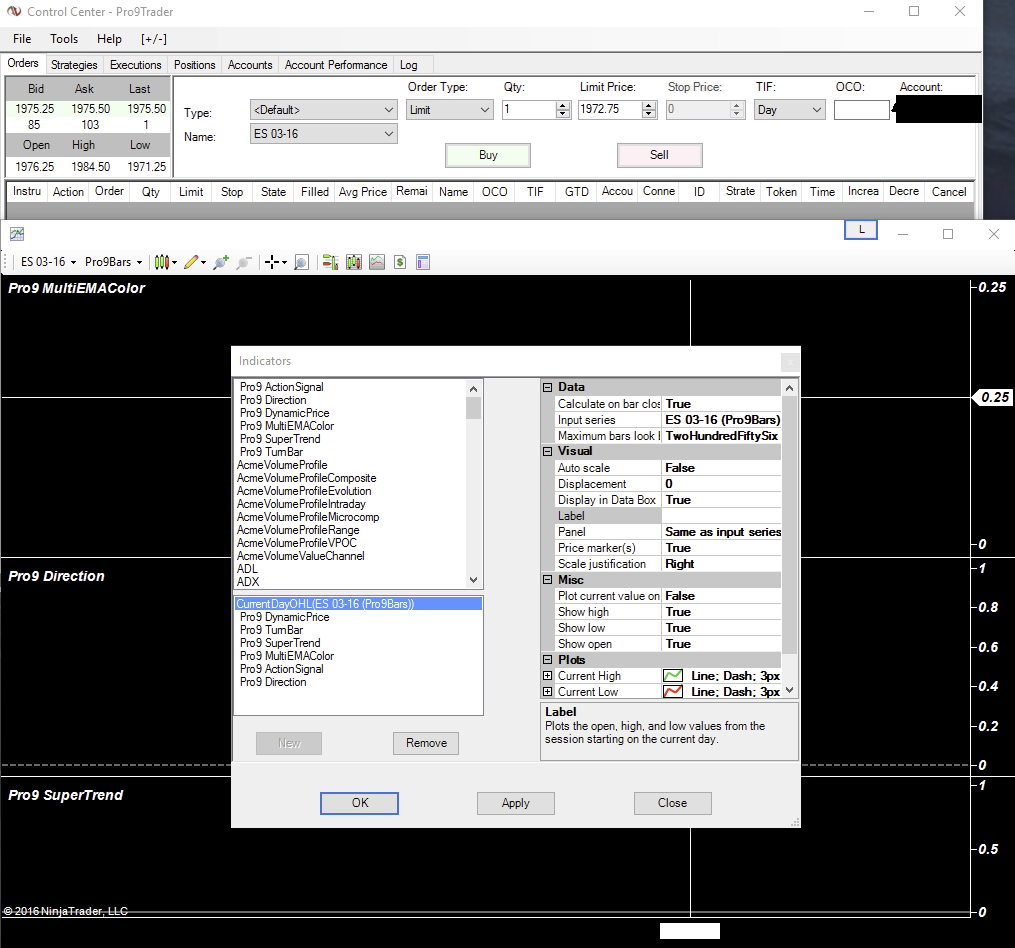Open the File menu
The height and width of the screenshot is (948, 1015).
(x=22, y=39)
